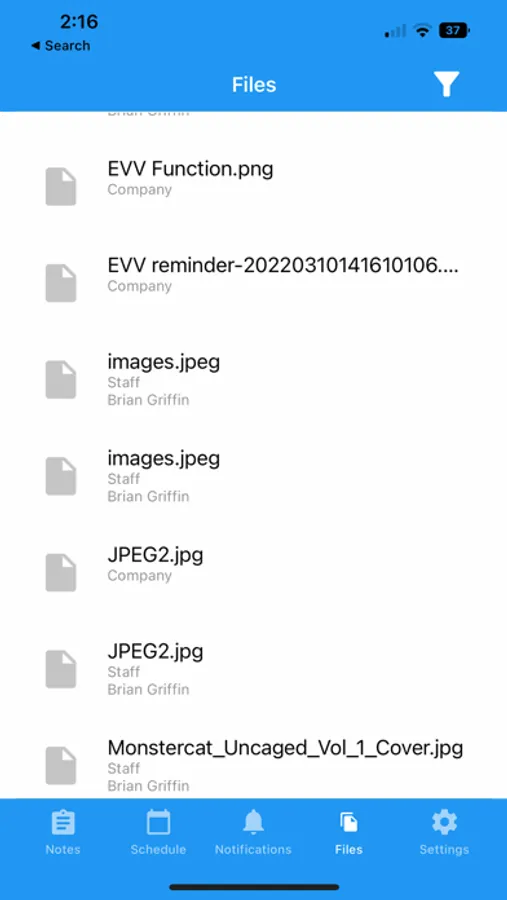The image size is (507, 900).
Task: Open second images.jpeg staff file
Action: point(253,476)
